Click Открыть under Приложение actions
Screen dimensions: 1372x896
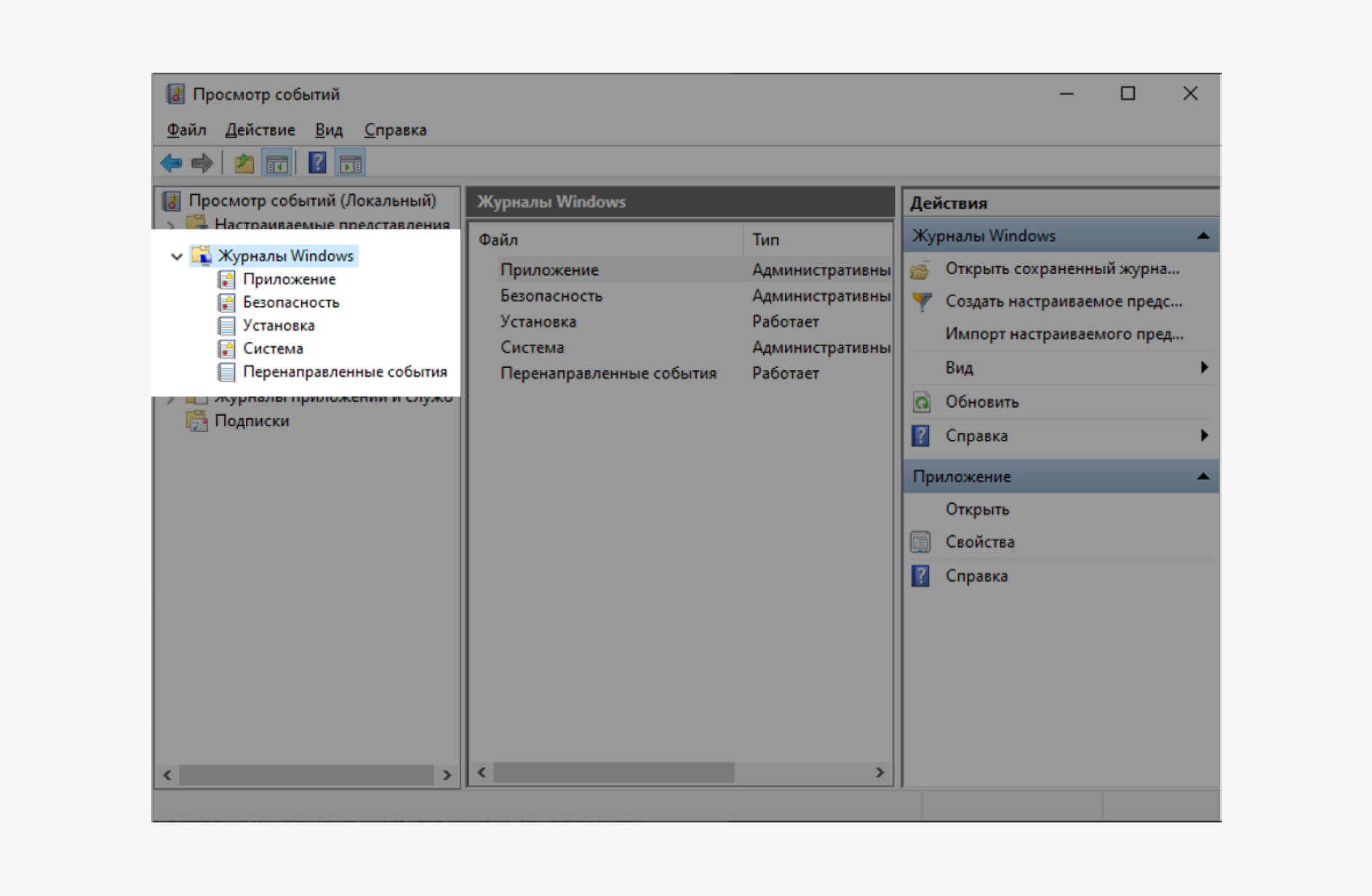pyautogui.click(x=977, y=510)
